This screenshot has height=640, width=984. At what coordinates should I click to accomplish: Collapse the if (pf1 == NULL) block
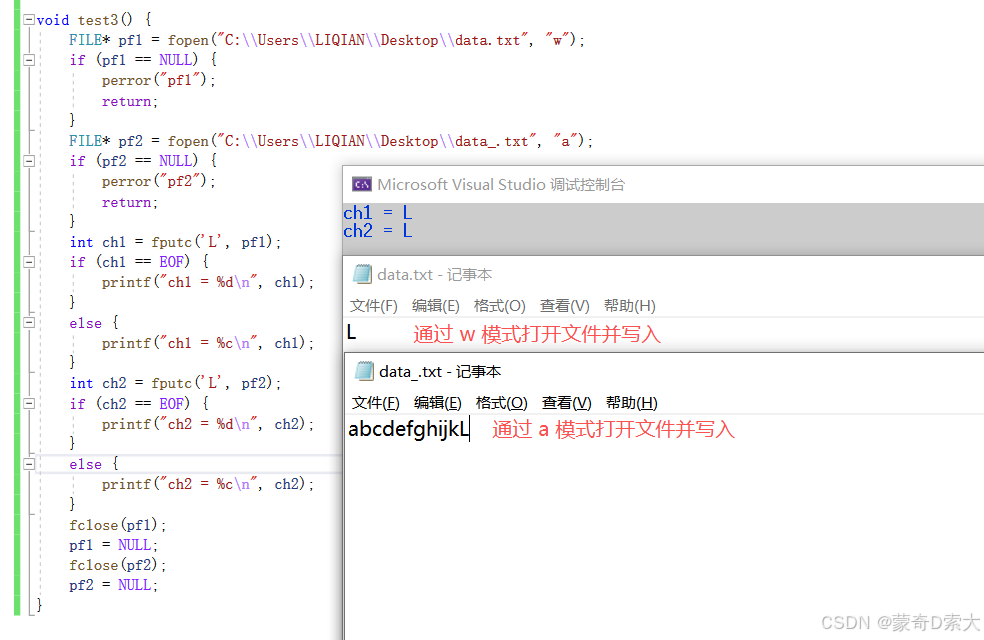29,60
